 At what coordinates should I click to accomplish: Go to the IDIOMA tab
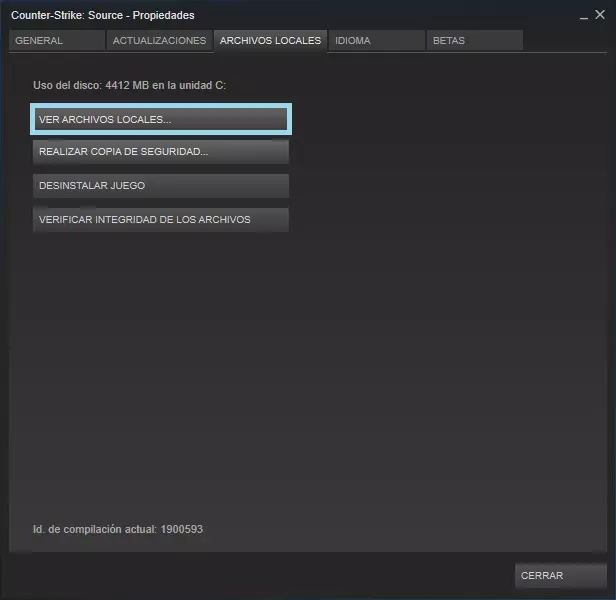point(377,40)
